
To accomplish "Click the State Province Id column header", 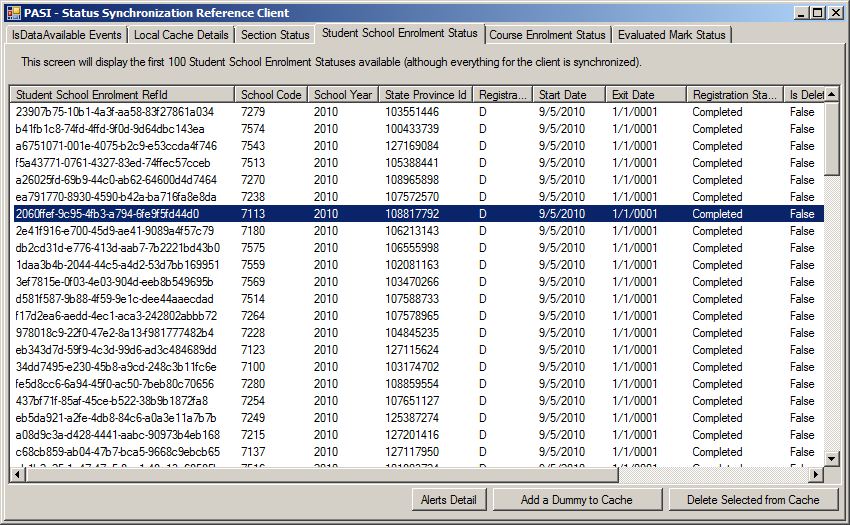I will (425, 95).
